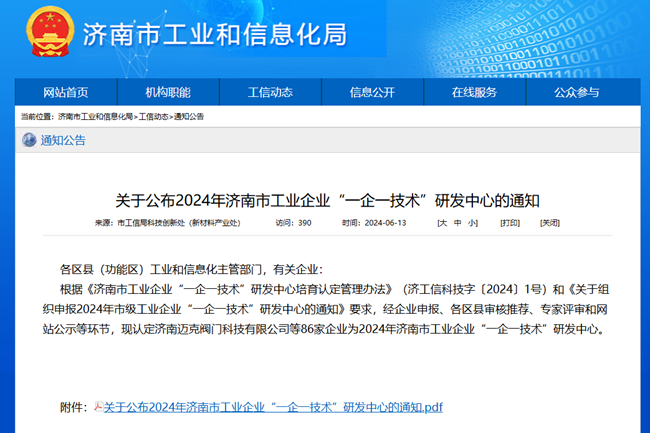Navigate to the 公众参与 menu
The image size is (650, 433).
[576, 93]
